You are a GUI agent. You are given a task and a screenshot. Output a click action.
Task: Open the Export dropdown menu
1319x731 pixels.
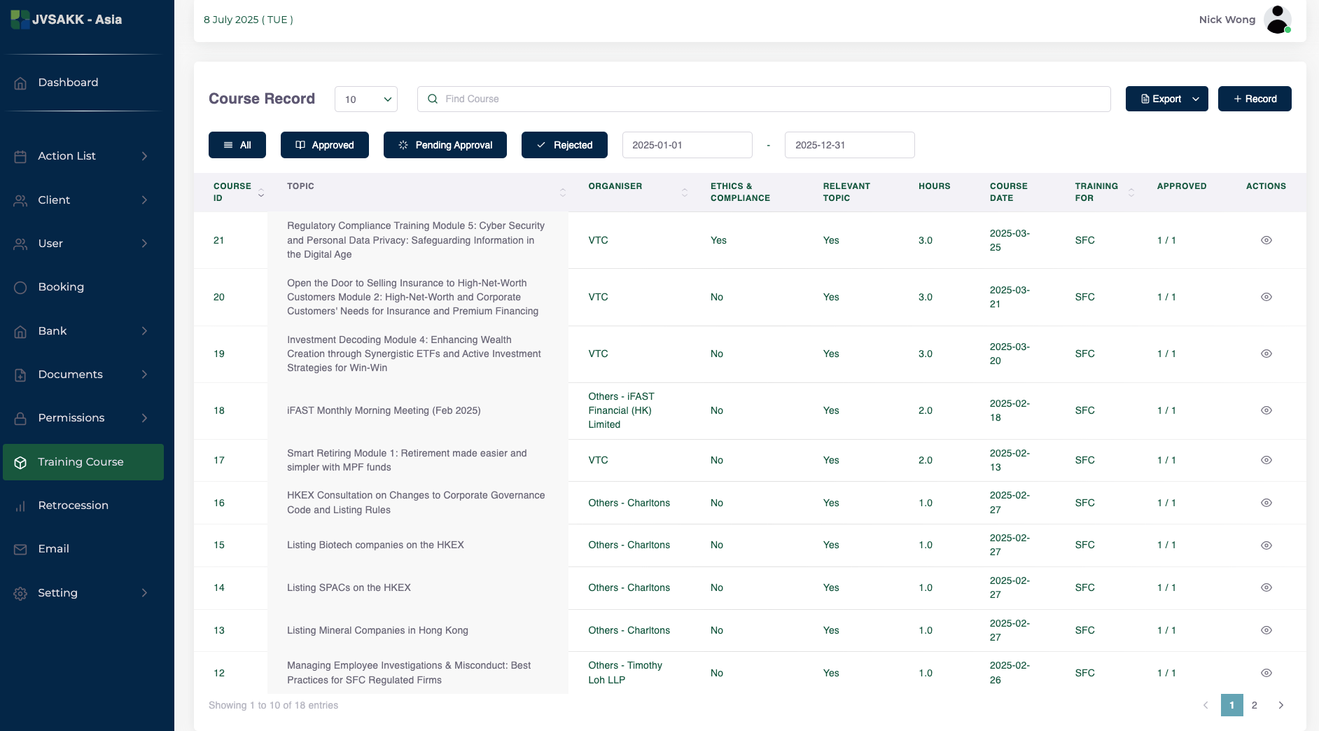(x=1166, y=99)
